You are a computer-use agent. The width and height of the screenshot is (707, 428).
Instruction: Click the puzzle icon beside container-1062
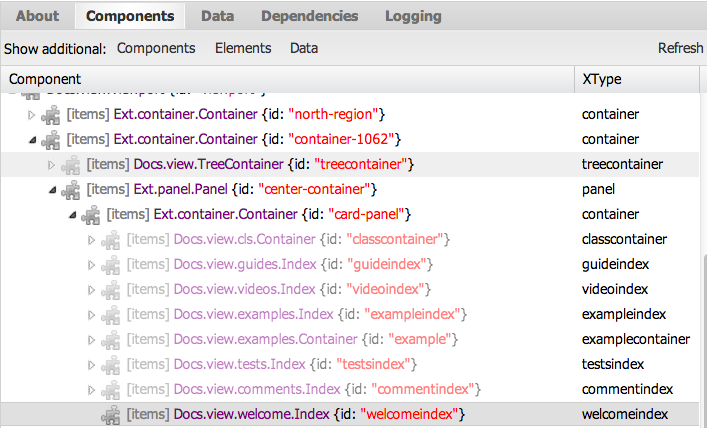coord(50,140)
